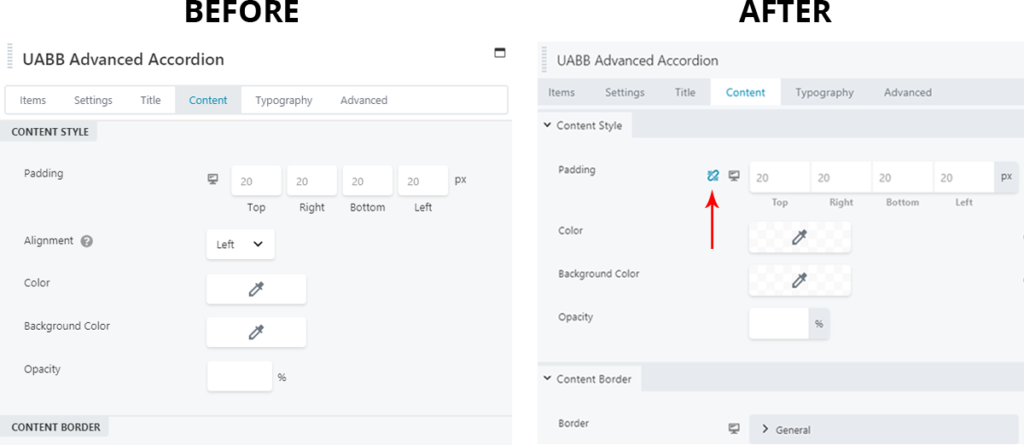This screenshot has height=445, width=1024.
Task: Collapse the Content Border section in right panel
Action: pyautogui.click(x=547, y=378)
